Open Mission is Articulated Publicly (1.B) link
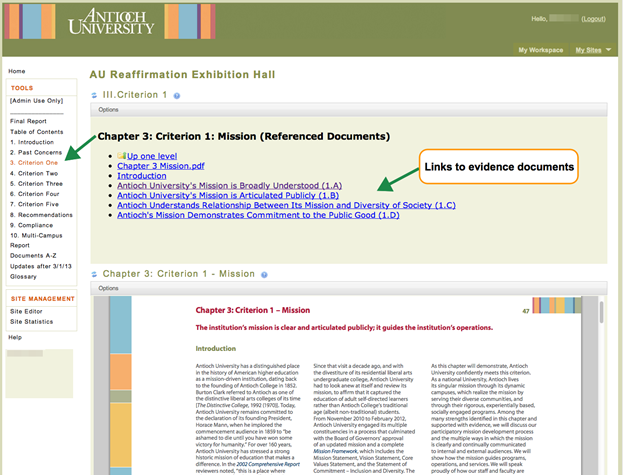623x475 pixels. [228, 195]
